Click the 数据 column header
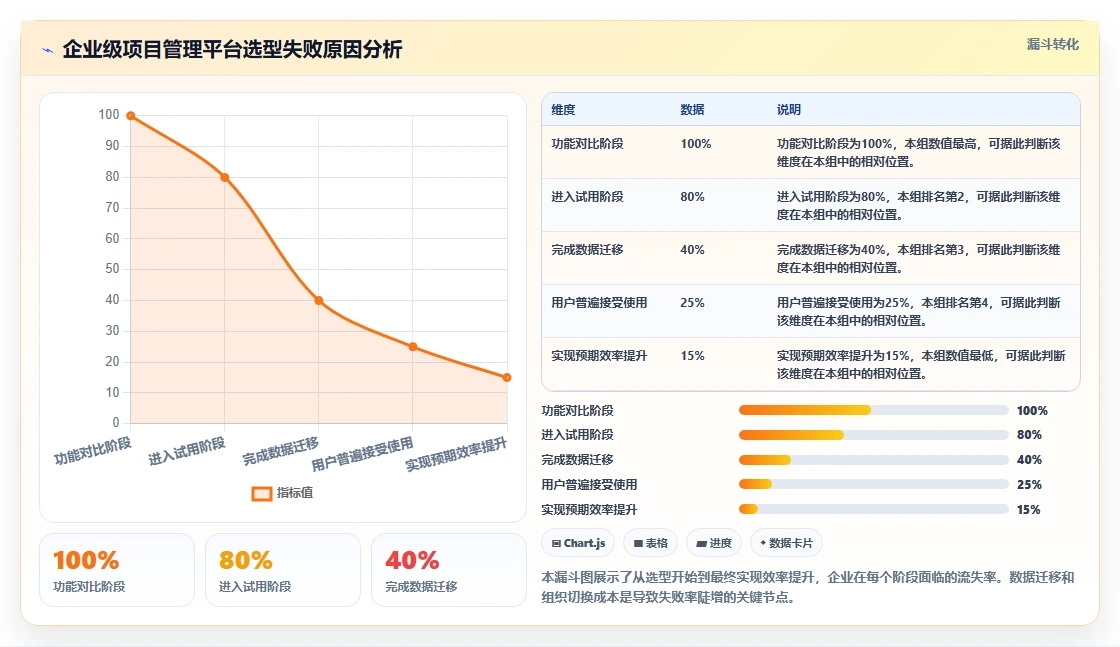The width and height of the screenshot is (1120, 647). [x=692, y=110]
